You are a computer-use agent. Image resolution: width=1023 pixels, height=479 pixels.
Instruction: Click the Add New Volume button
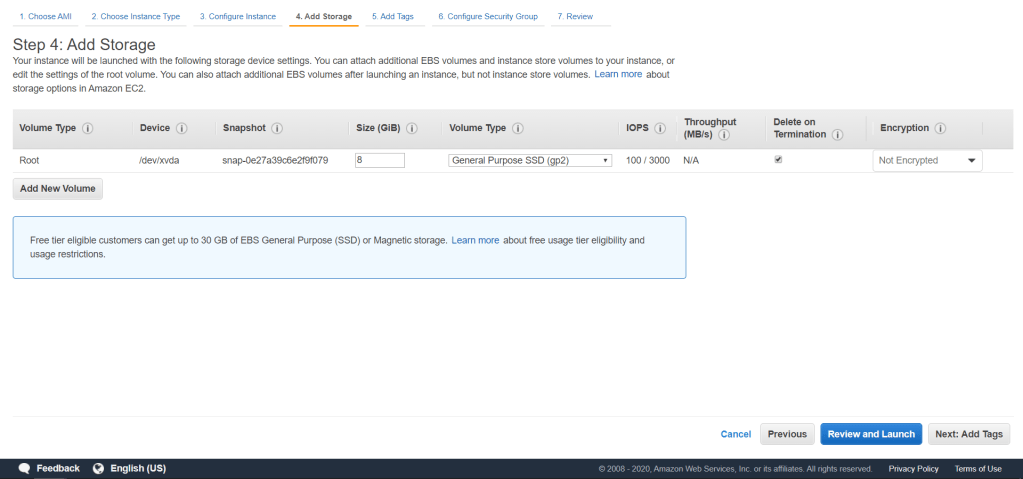click(58, 188)
